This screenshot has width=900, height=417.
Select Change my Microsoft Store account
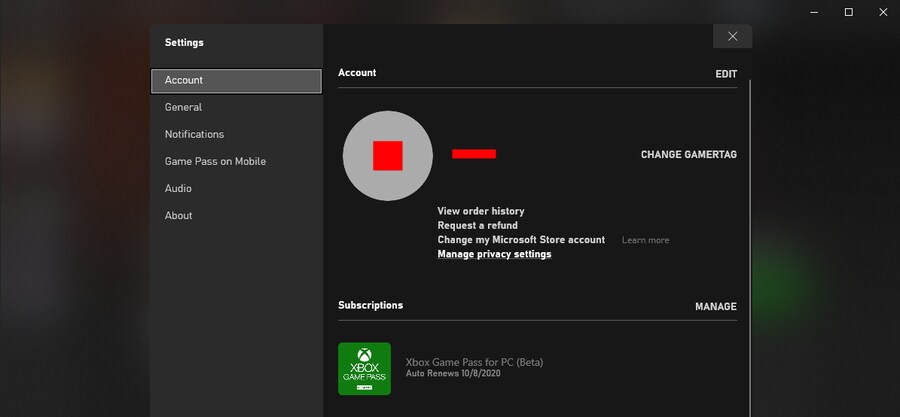pyautogui.click(x=521, y=240)
